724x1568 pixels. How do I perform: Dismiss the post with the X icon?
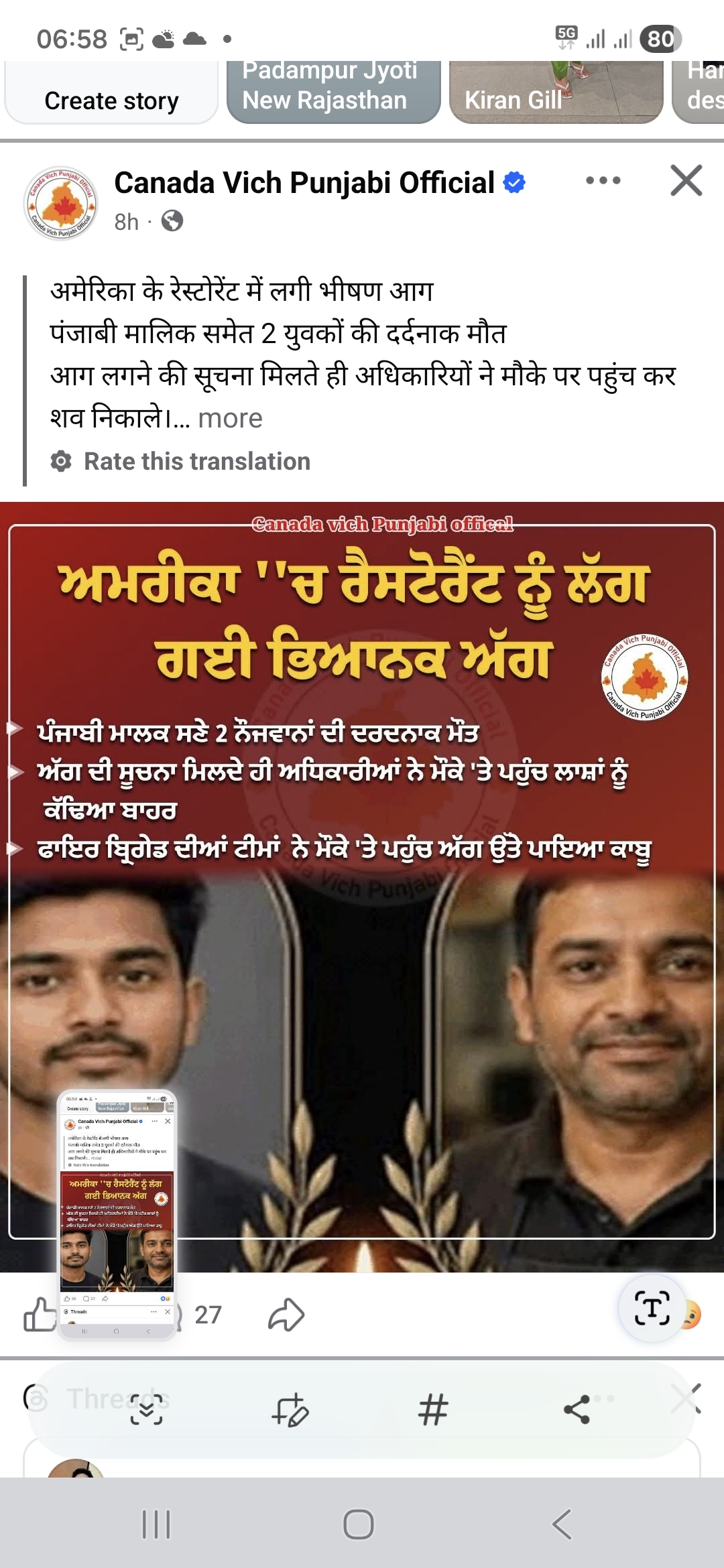[x=686, y=180]
